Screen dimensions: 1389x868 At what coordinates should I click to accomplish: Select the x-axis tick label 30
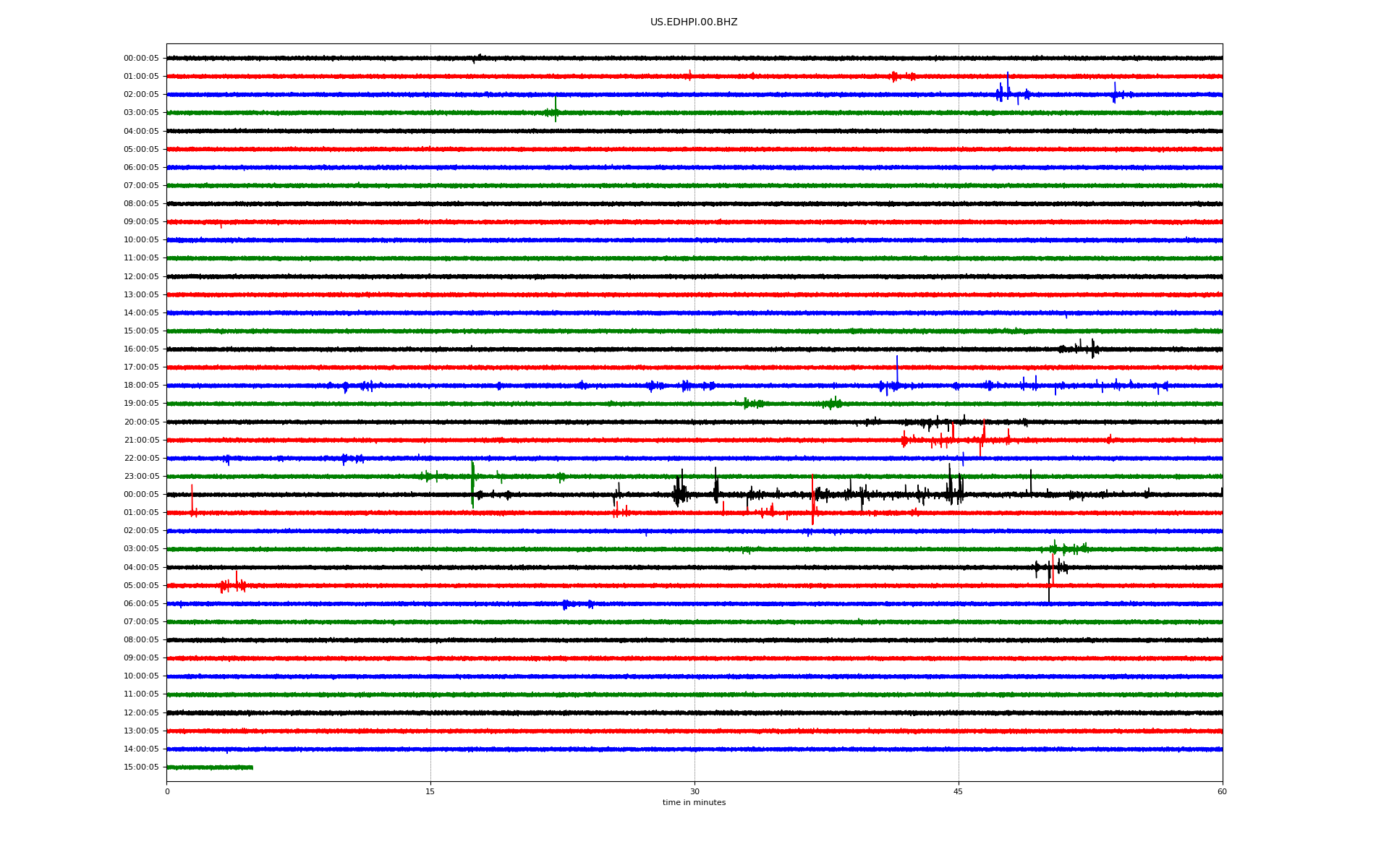click(694, 791)
